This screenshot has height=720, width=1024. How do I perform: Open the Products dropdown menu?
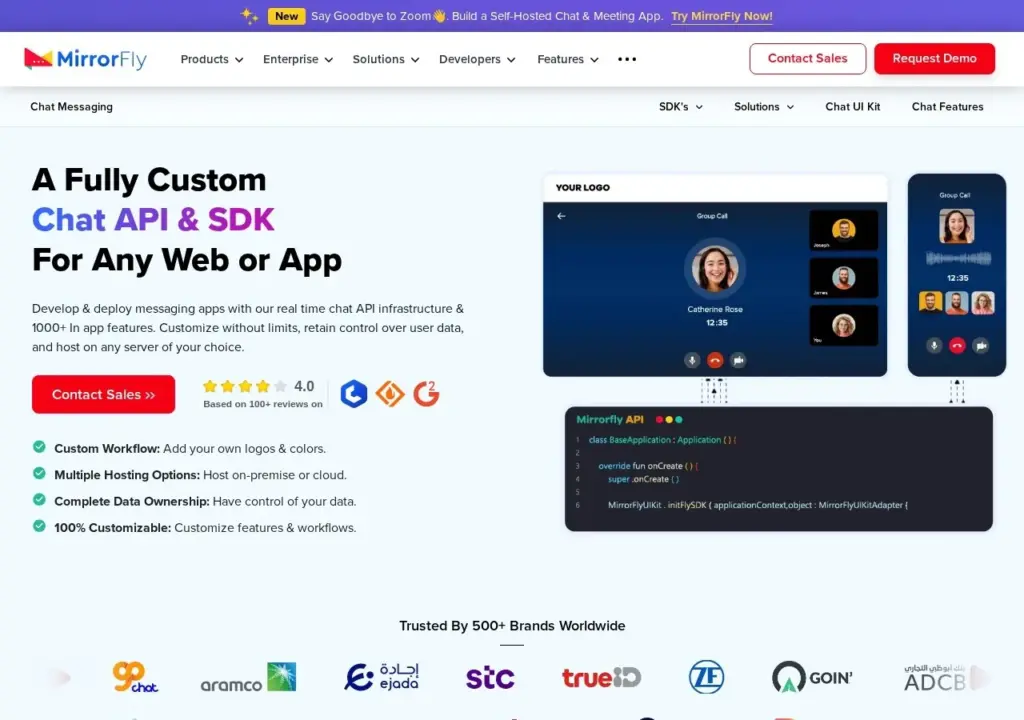click(212, 59)
